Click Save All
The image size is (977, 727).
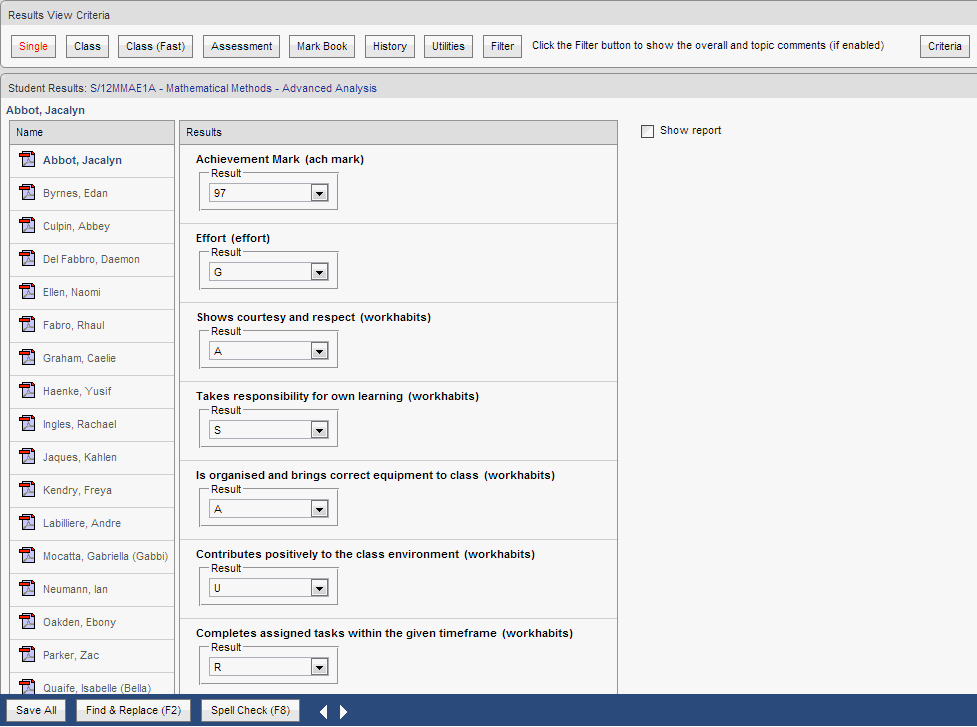(36, 710)
